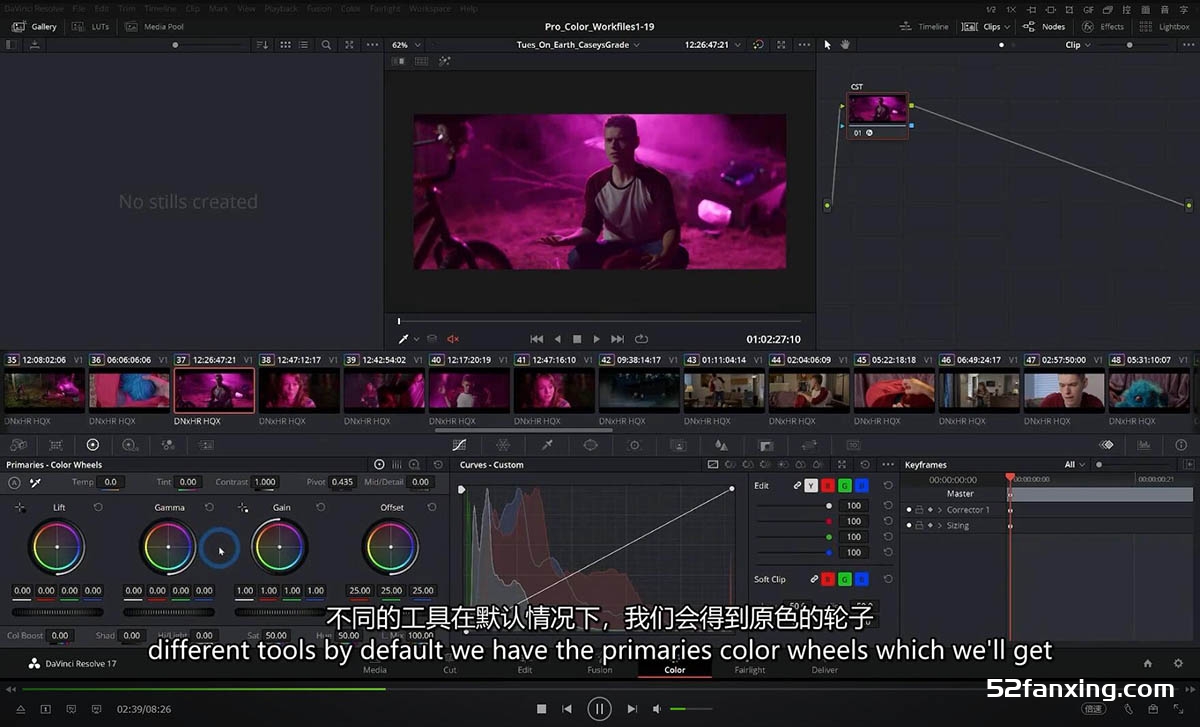Toggle the green curve channel in Edit row
This screenshot has width=1200, height=727.
tap(845, 486)
